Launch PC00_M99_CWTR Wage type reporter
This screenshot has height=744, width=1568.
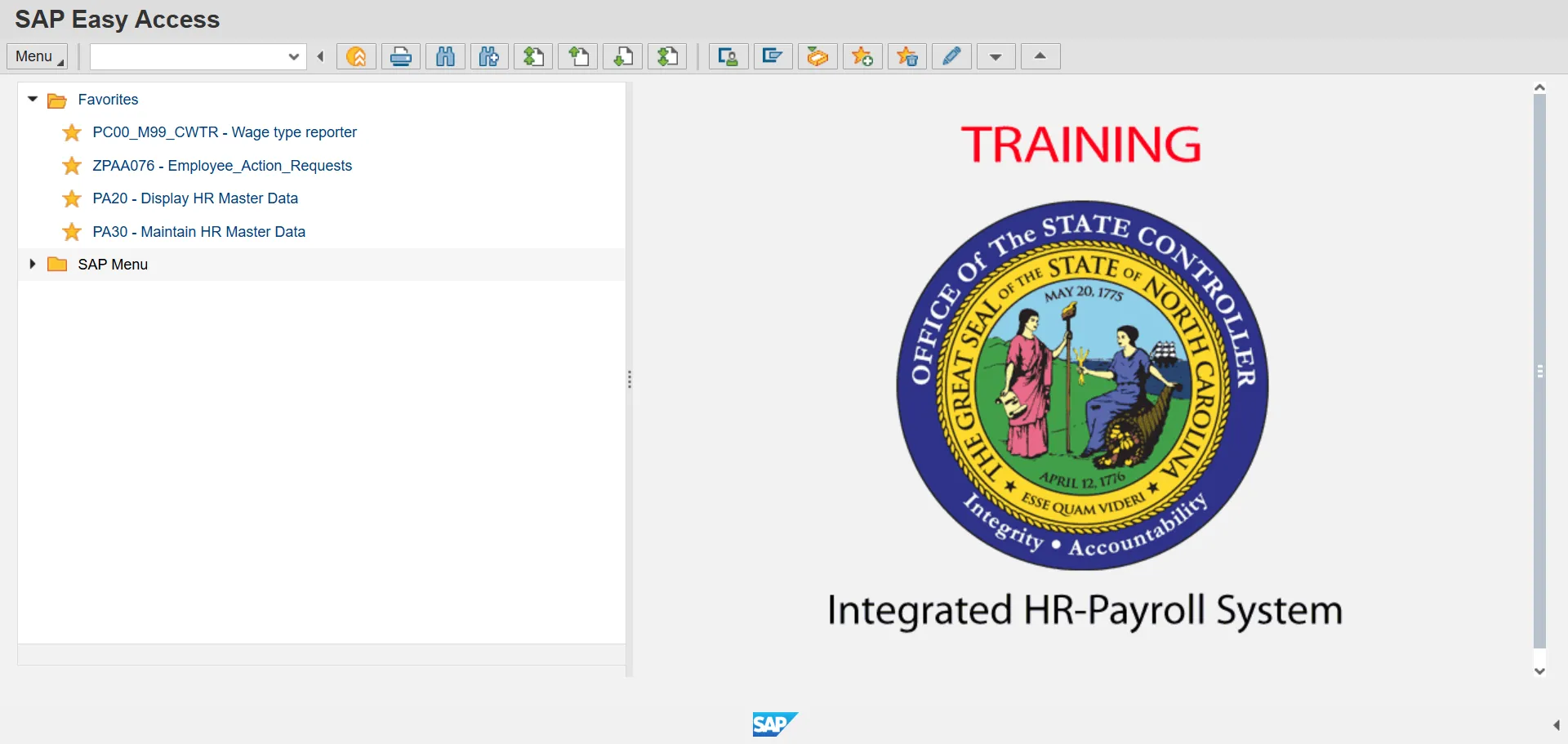[x=225, y=132]
